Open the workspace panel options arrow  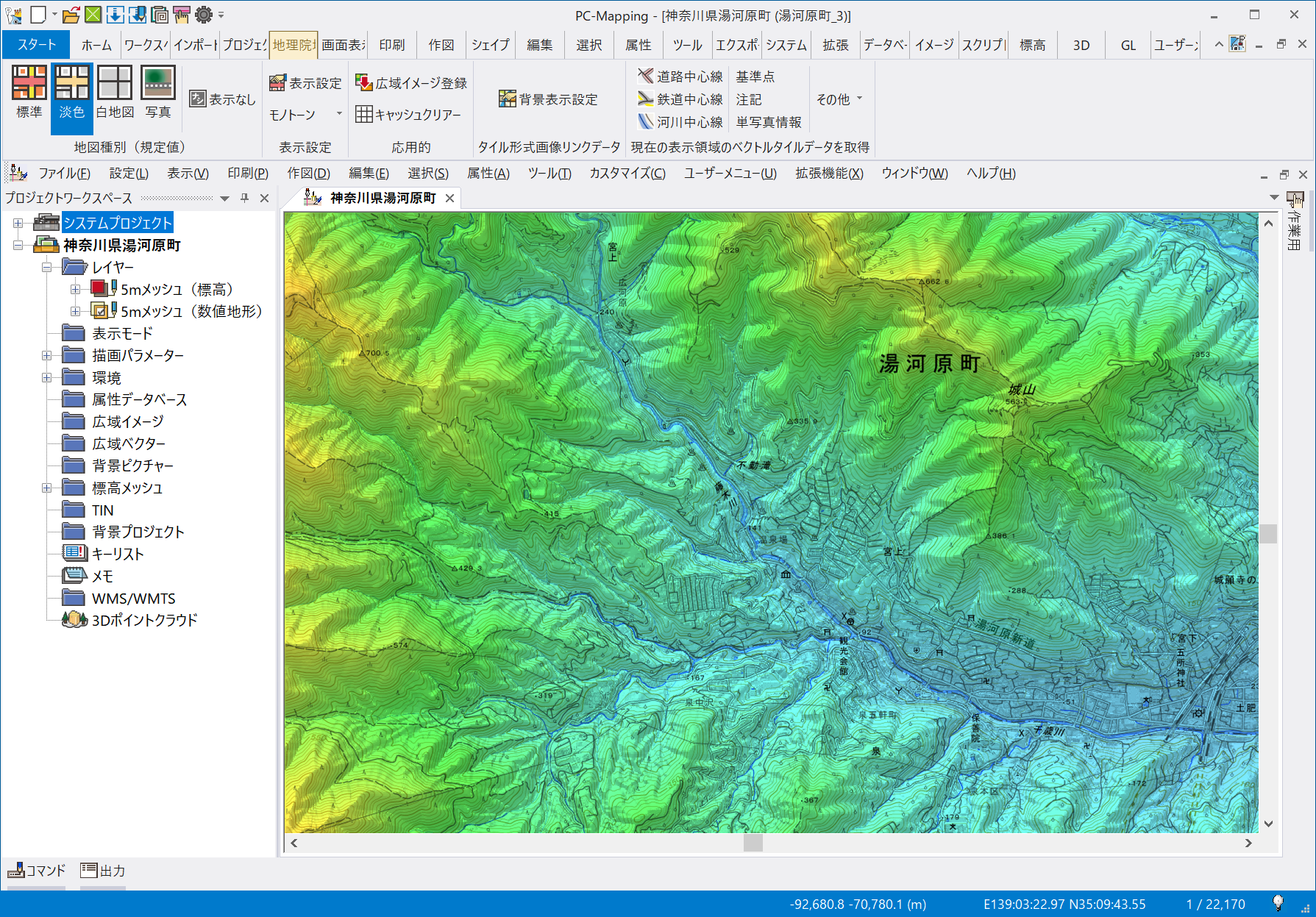coord(224,198)
